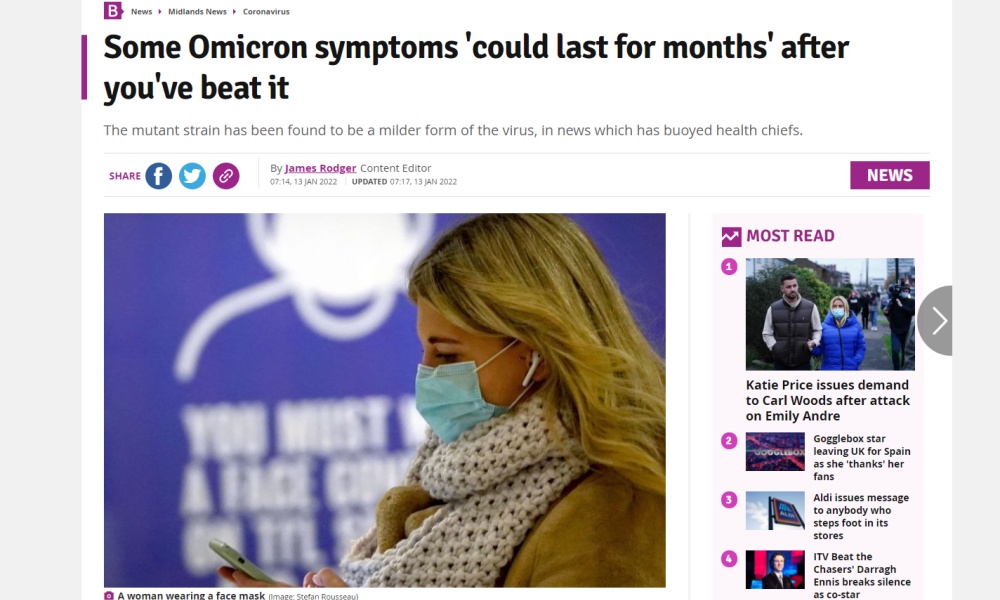Open author James Rodger's profile
This screenshot has height=600, width=1000.
tap(320, 168)
